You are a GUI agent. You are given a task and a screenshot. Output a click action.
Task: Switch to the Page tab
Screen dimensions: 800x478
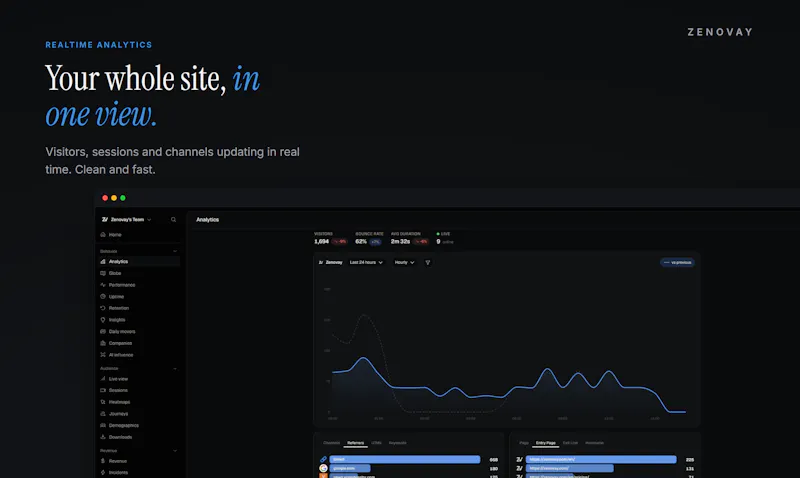point(524,443)
